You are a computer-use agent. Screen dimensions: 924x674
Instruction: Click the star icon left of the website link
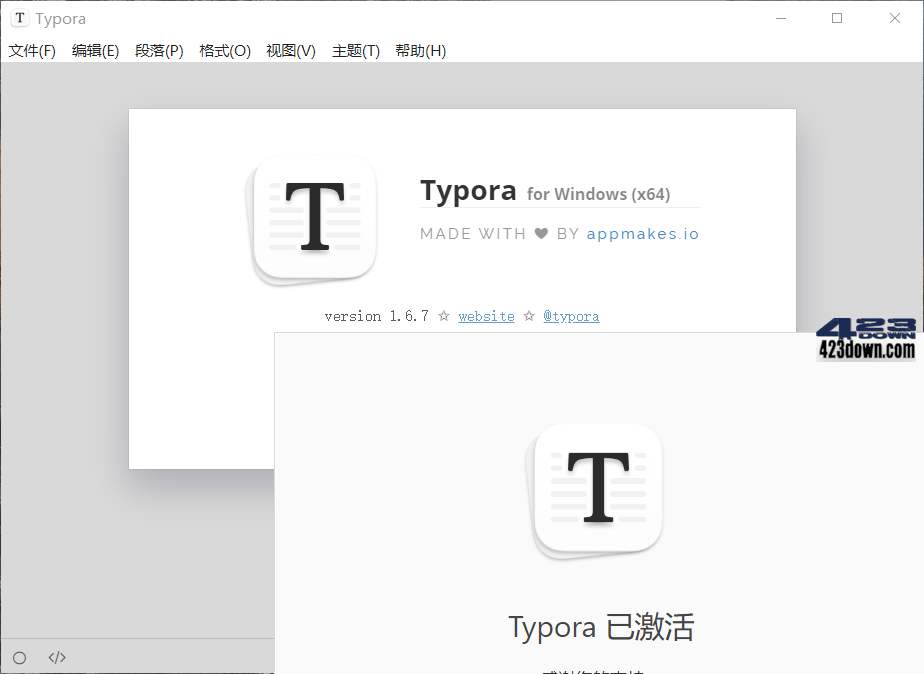click(x=443, y=315)
